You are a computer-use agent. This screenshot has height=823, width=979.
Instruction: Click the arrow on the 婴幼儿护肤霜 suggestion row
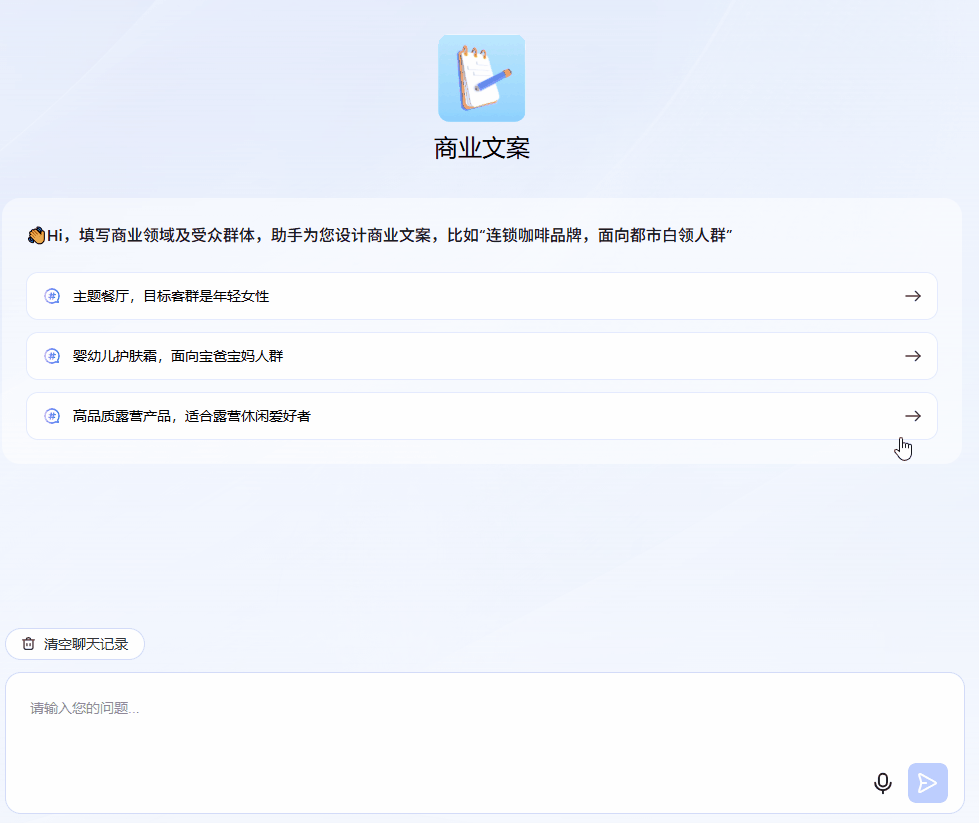912,356
